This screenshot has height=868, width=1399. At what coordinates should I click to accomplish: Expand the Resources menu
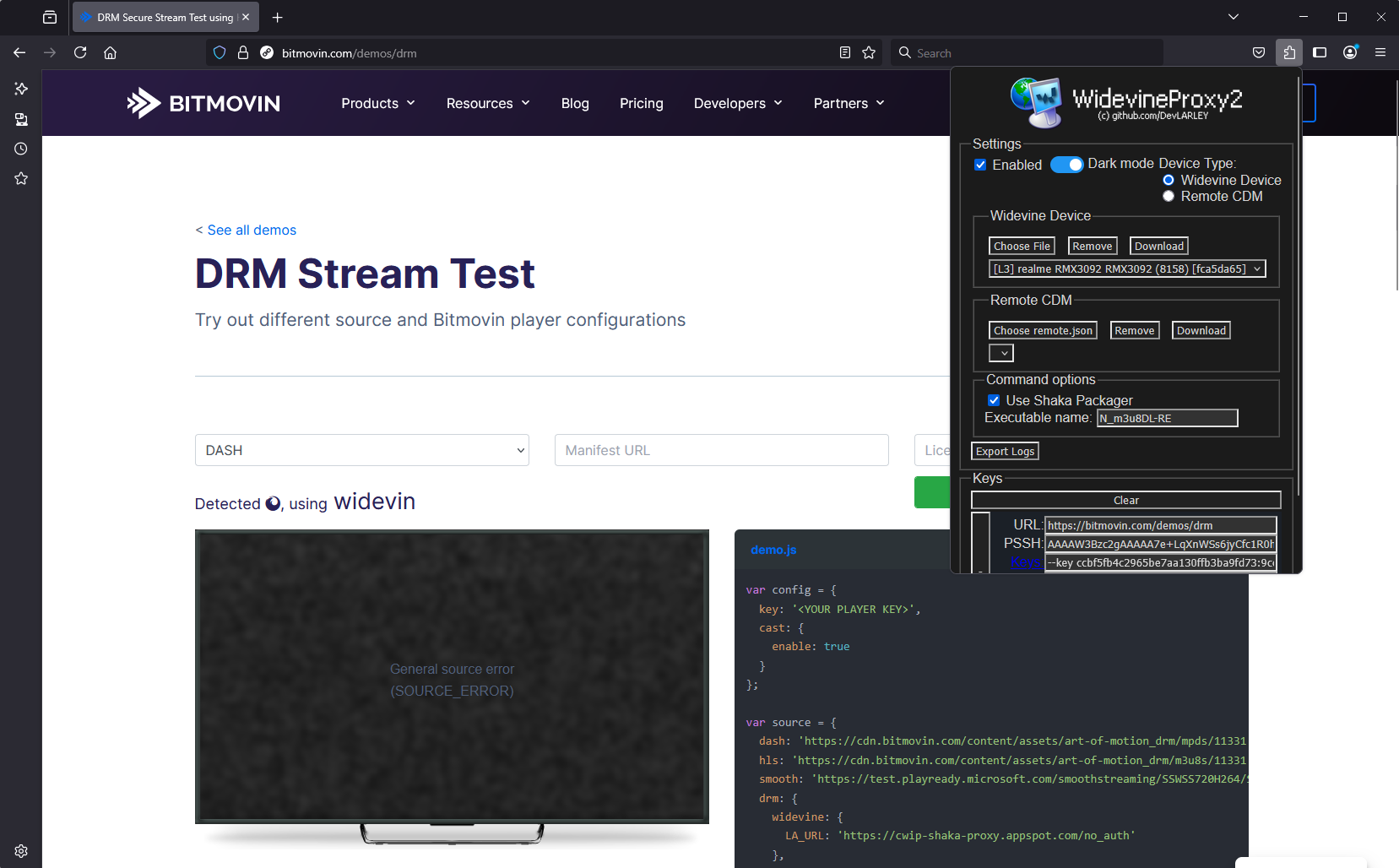pos(488,103)
